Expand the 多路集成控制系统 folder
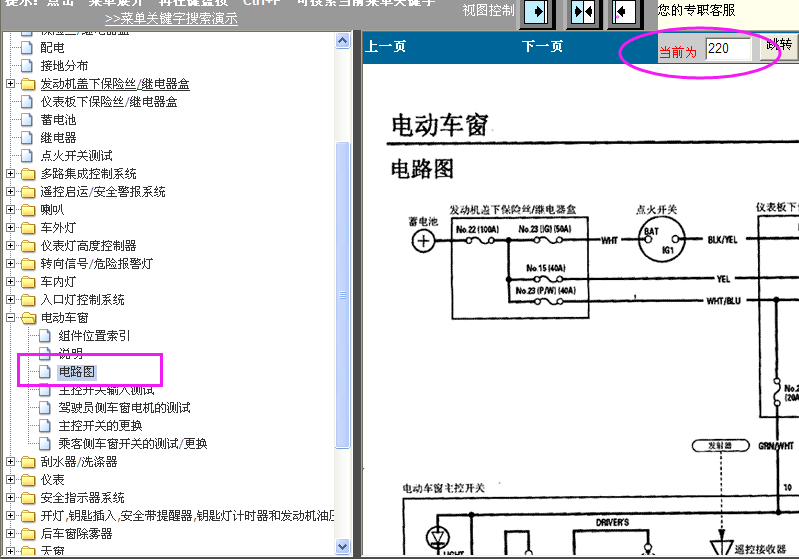The height and width of the screenshot is (559, 799). tap(10, 174)
